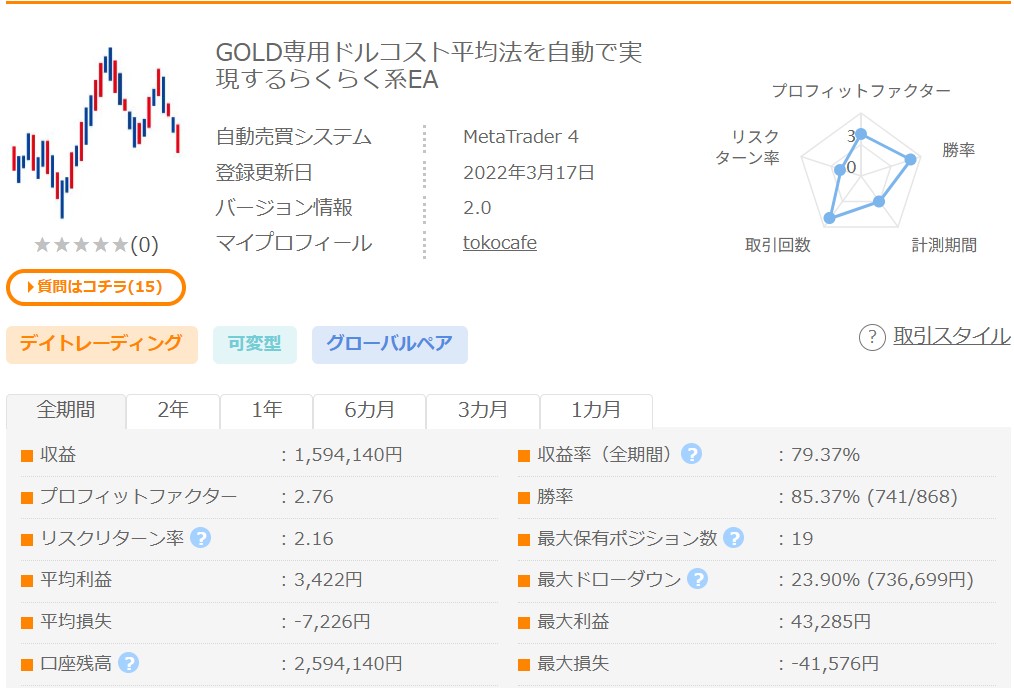Switch to the 2年 tab

pyautogui.click(x=173, y=410)
